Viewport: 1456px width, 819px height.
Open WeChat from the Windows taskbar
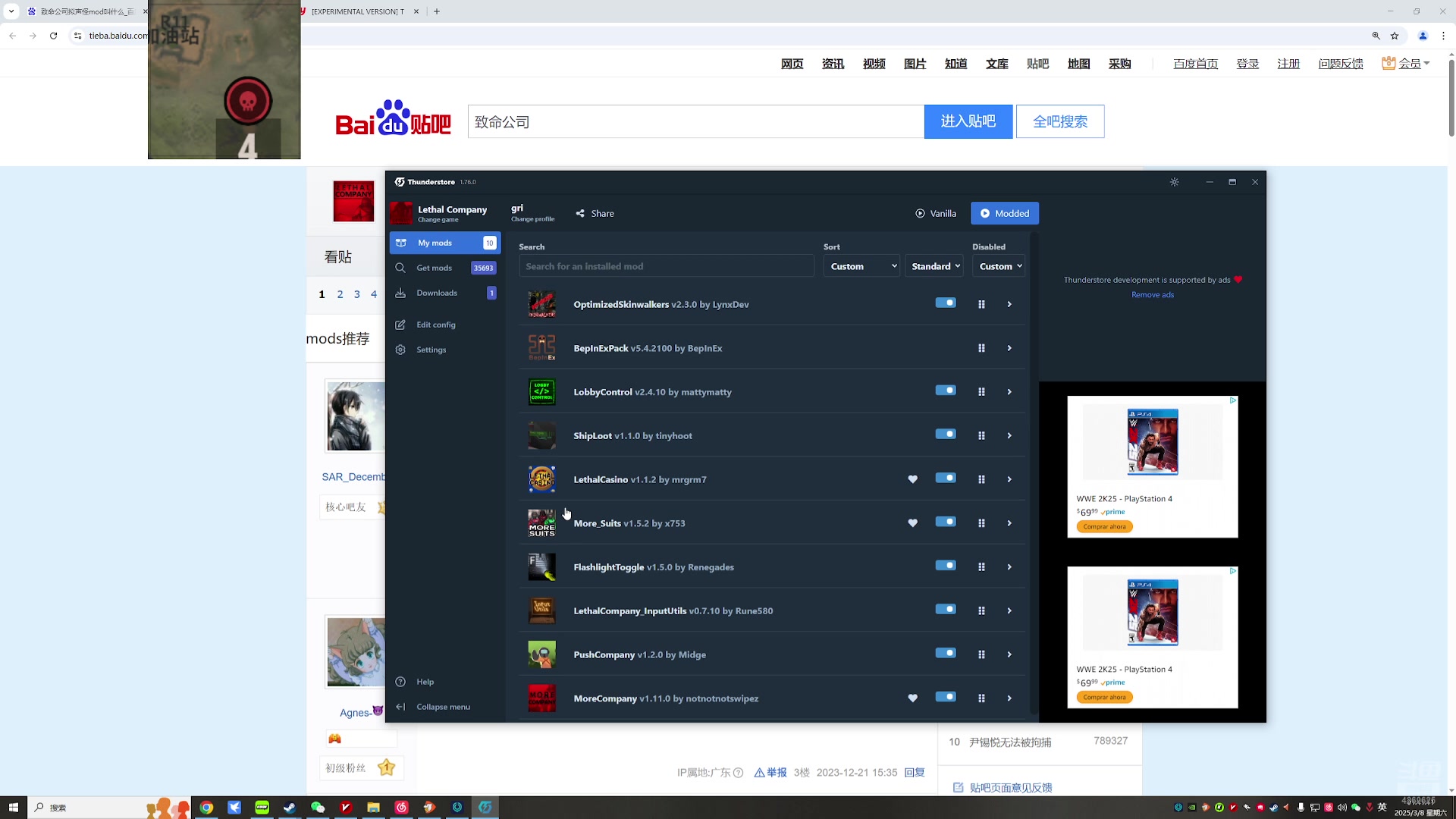pyautogui.click(x=318, y=808)
